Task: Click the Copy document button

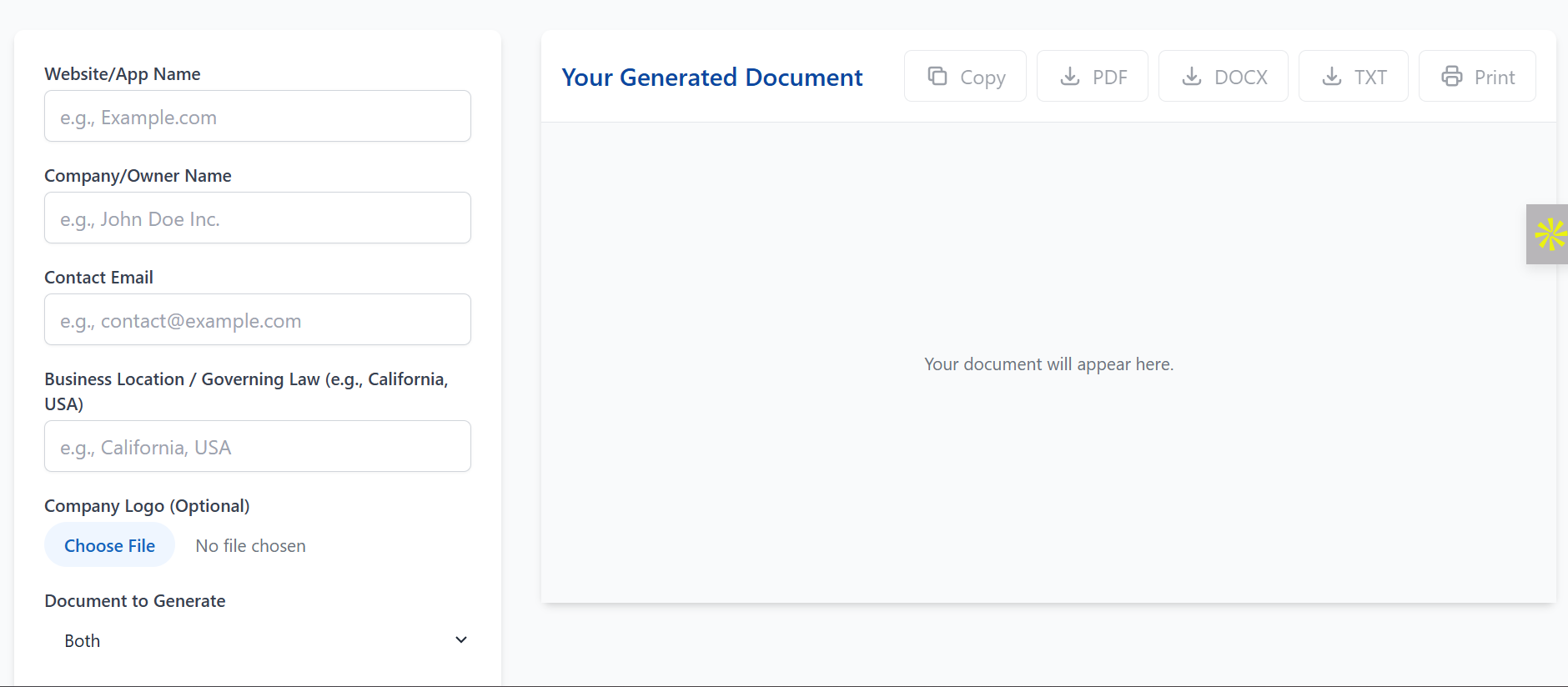Action: tap(965, 77)
